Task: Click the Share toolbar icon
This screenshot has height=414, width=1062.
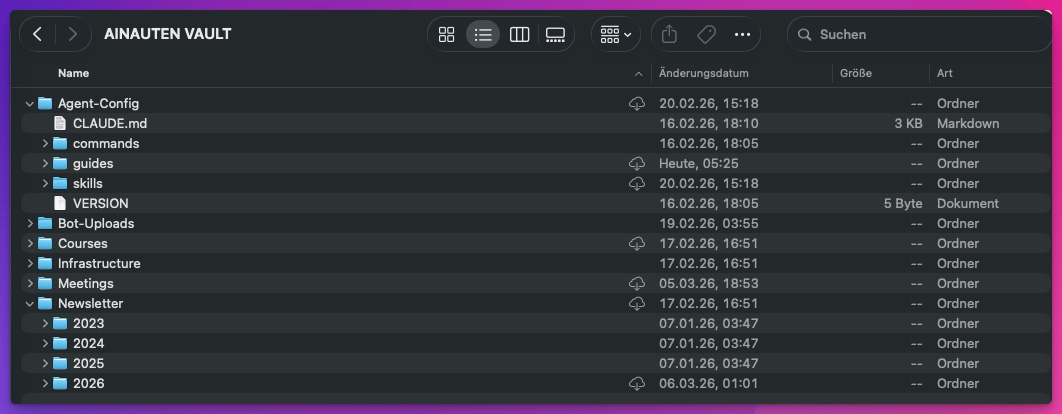Action: point(670,34)
